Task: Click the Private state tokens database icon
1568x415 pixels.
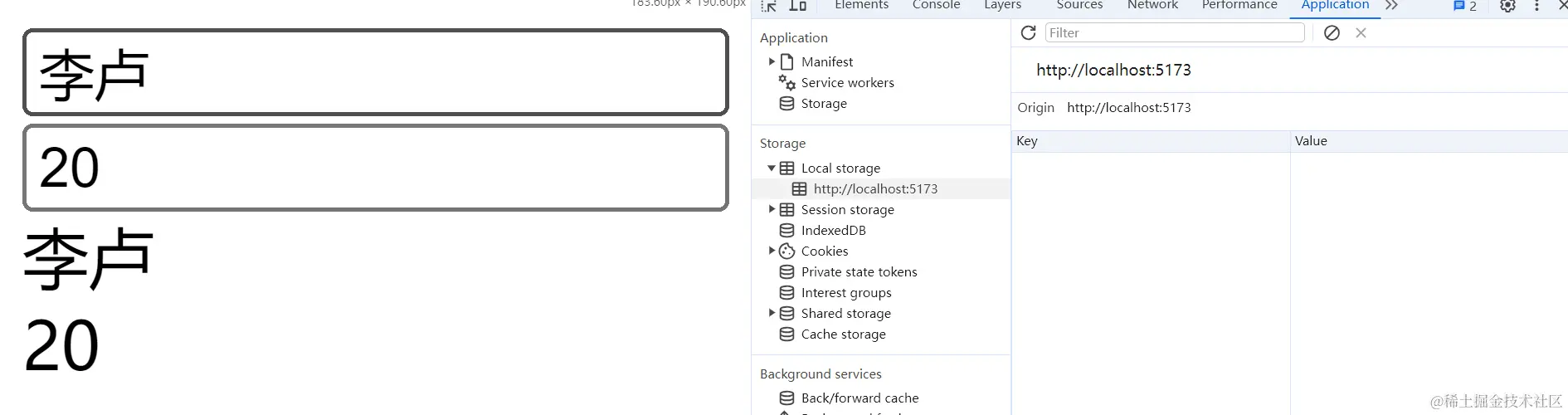Action: pos(786,271)
